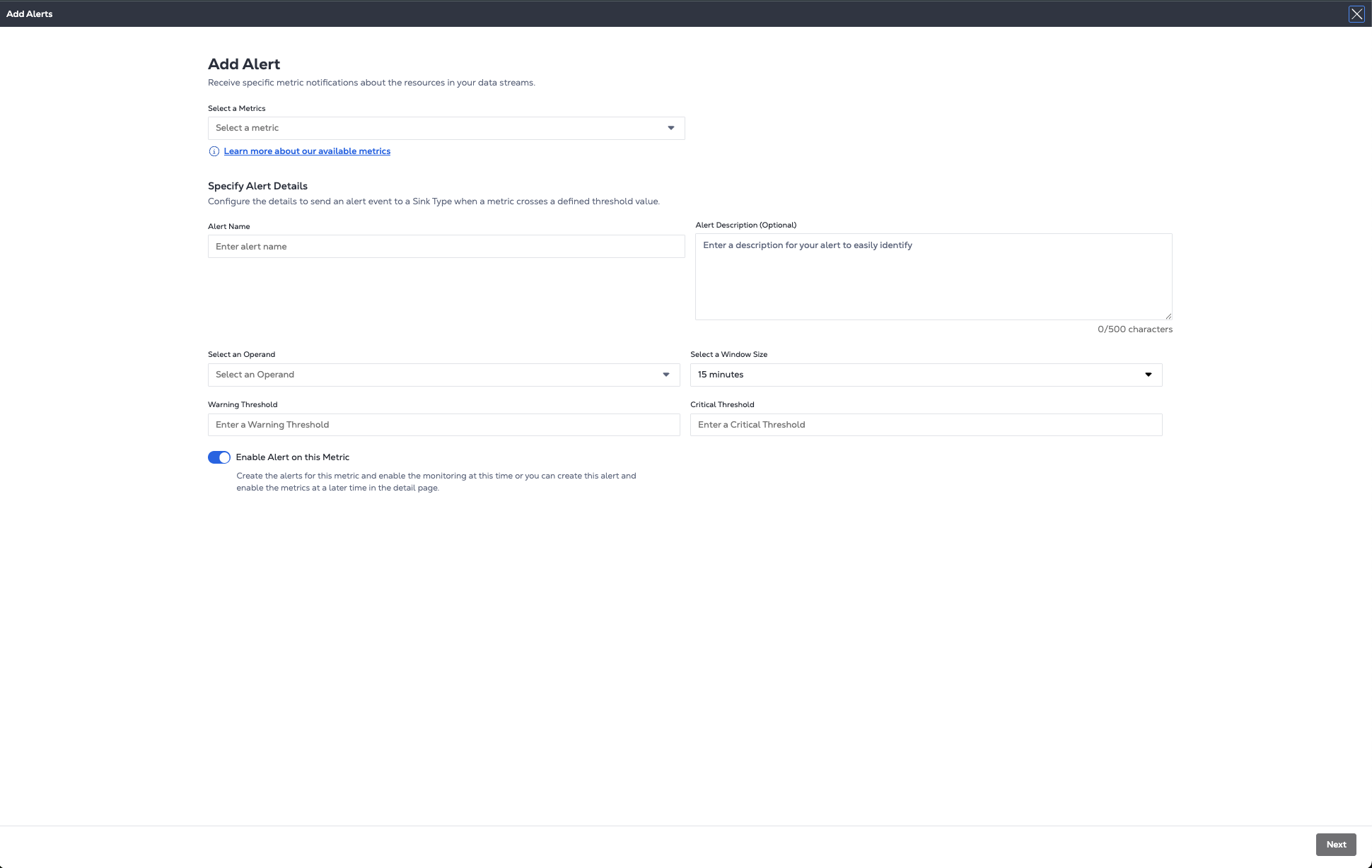Viewport: 1372px width, 868px height.
Task: Open Learn more about available metrics link
Action: [307, 151]
